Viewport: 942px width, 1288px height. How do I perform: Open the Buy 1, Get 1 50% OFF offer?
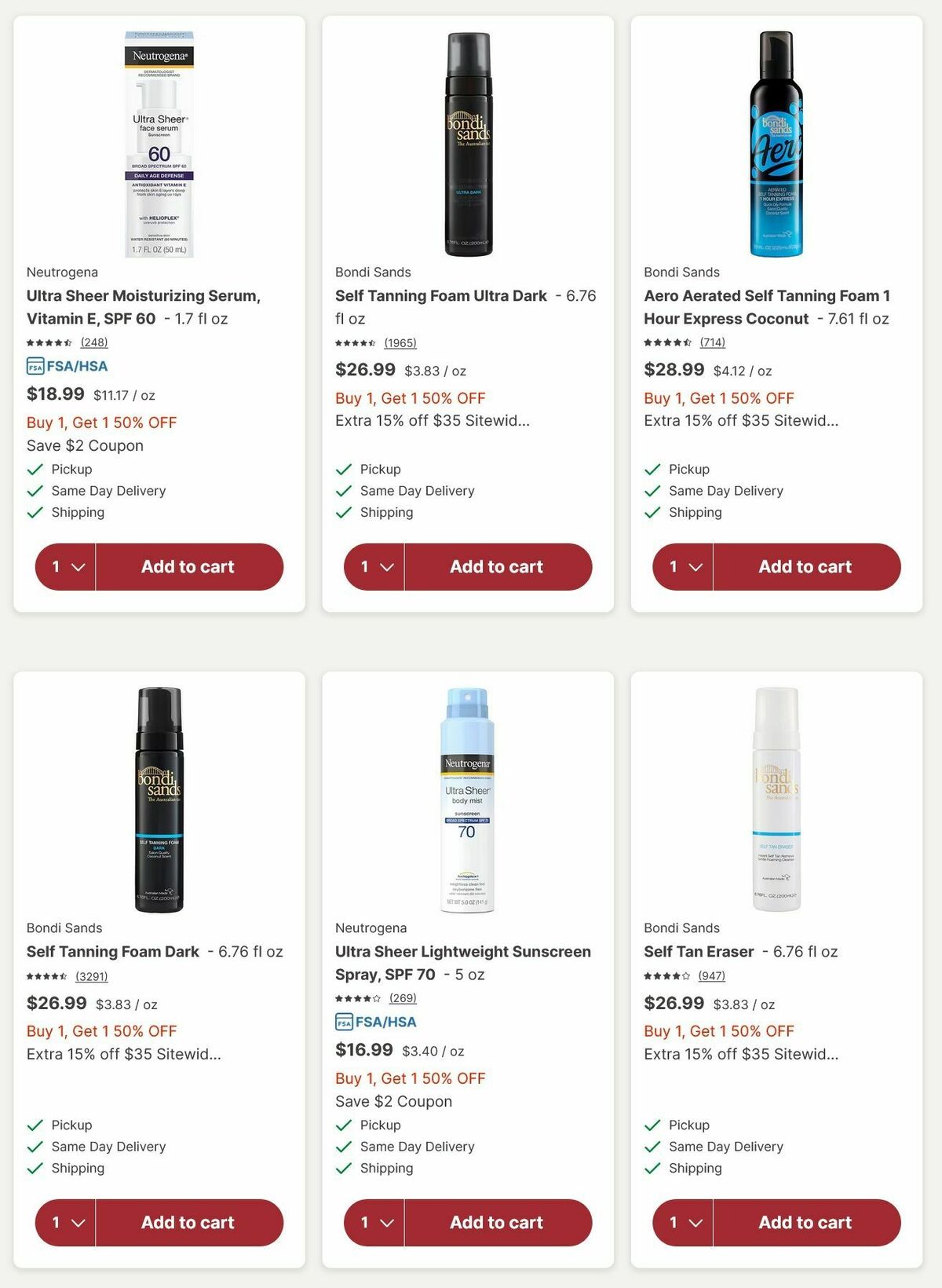point(101,423)
